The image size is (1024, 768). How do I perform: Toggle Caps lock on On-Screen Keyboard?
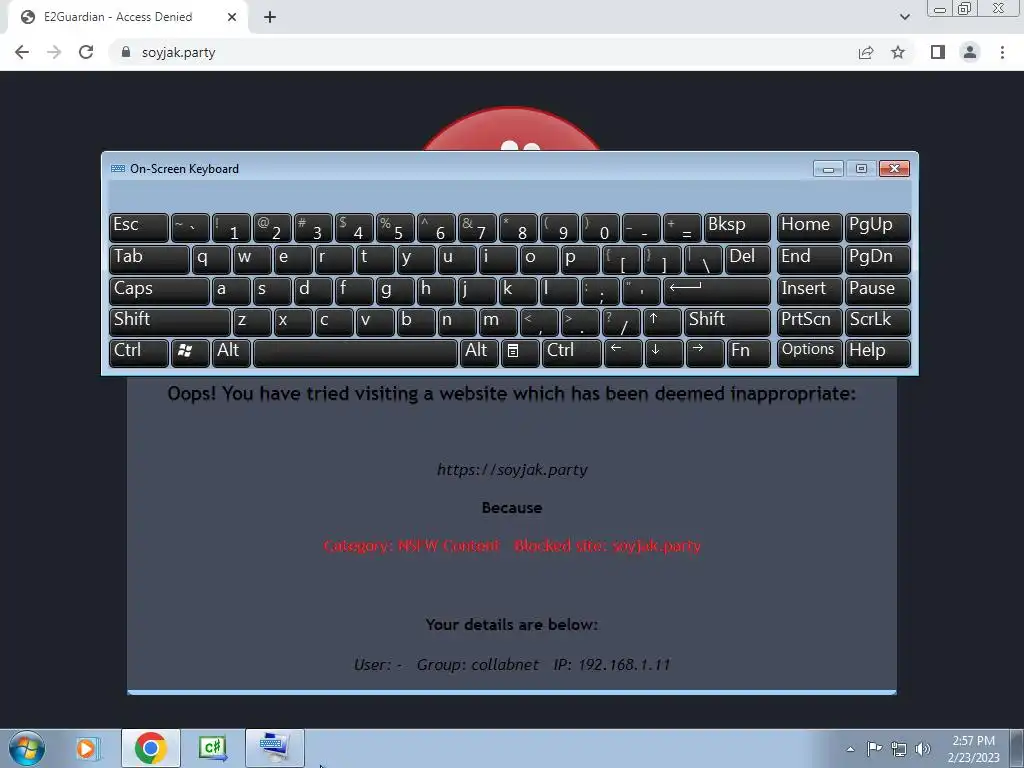(x=159, y=291)
